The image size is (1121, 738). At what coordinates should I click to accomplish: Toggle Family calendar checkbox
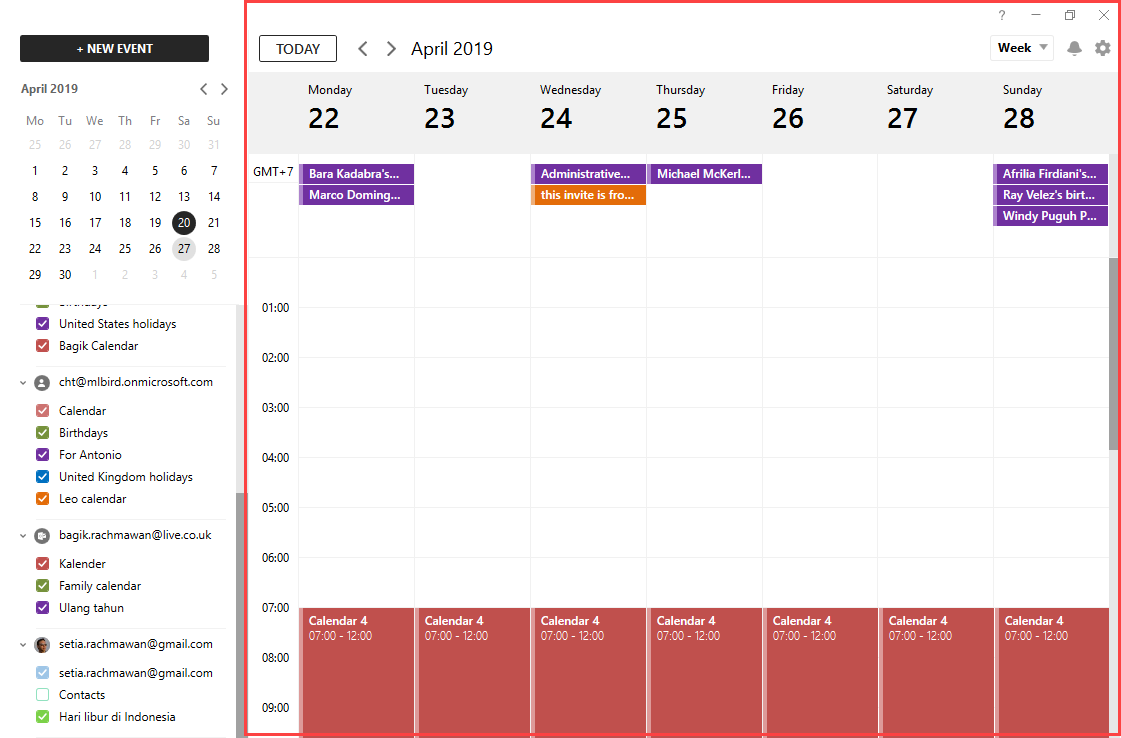click(x=42, y=586)
